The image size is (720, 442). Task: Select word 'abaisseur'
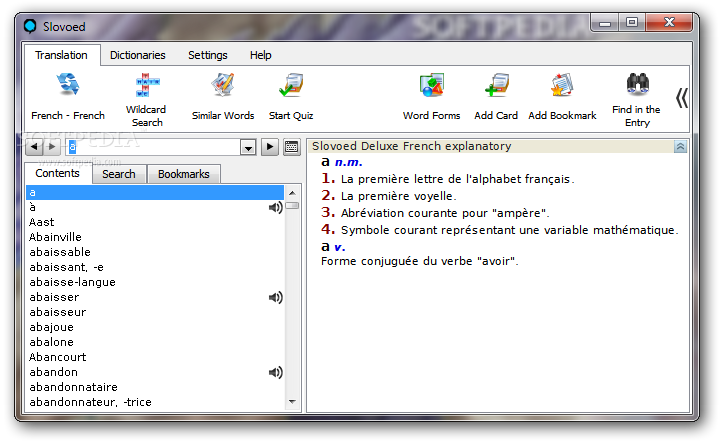coord(58,312)
